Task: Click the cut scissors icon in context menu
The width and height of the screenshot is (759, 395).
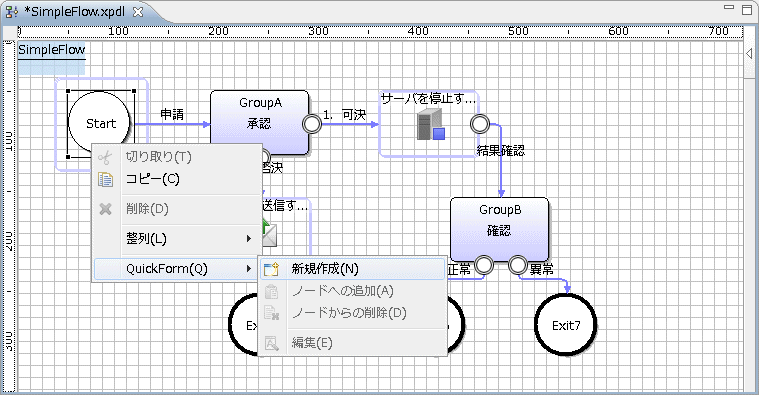Action: [x=105, y=157]
